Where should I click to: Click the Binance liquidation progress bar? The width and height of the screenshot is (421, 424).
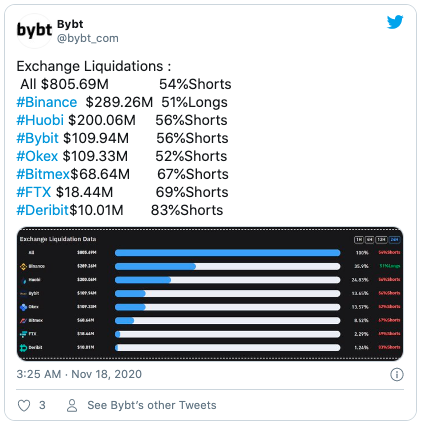click(228, 266)
